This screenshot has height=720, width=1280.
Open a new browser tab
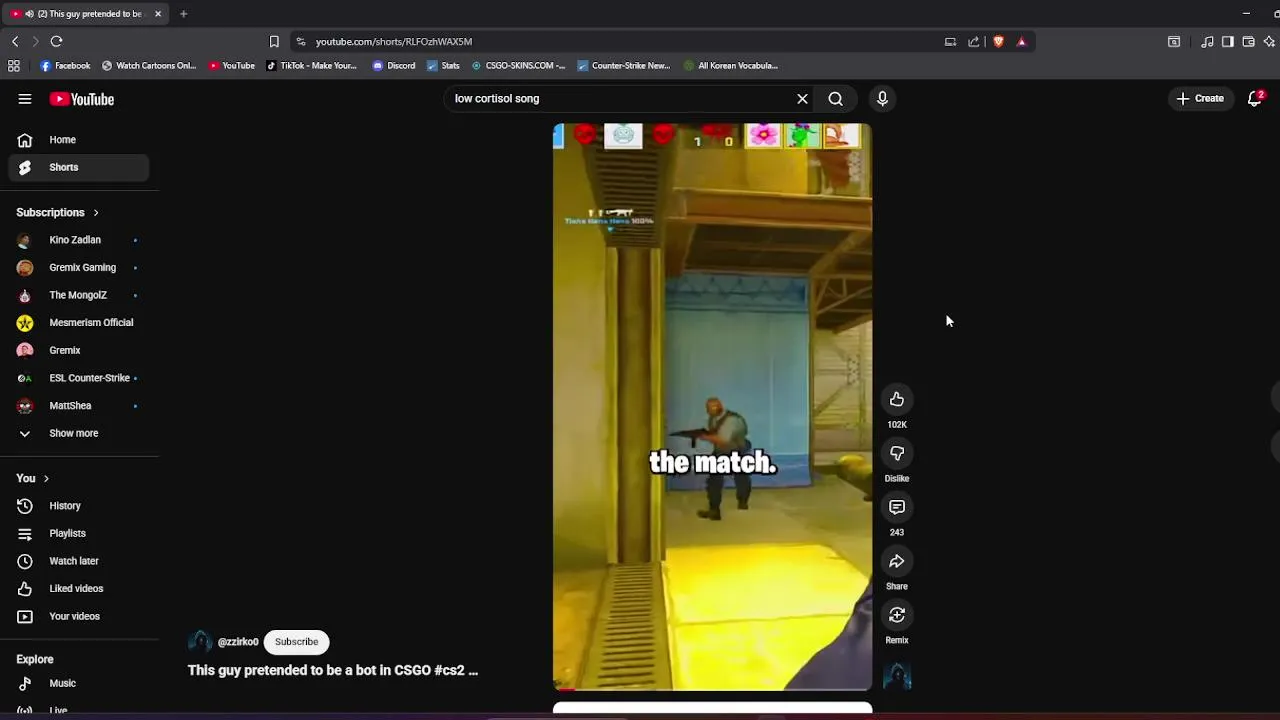pos(183,14)
